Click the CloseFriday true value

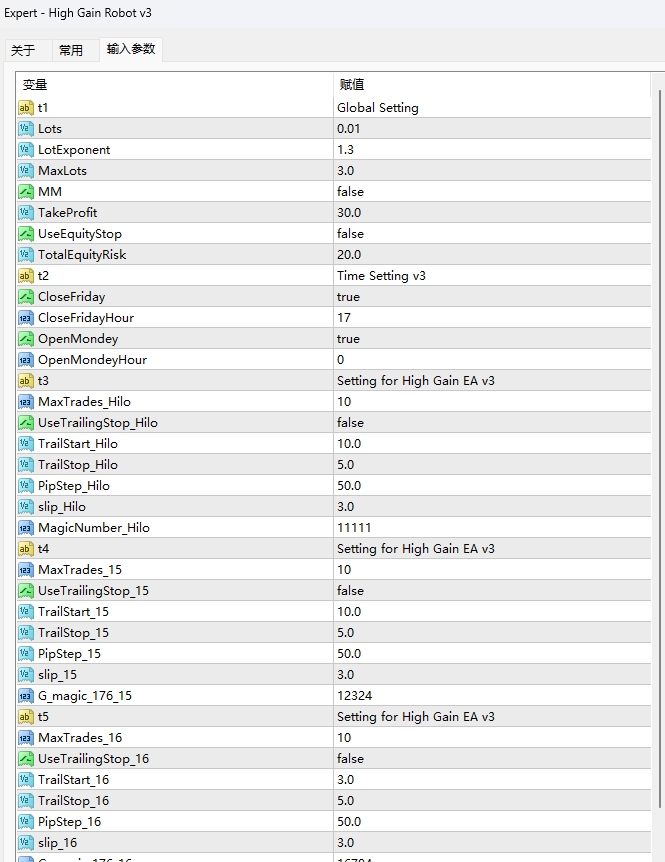pyautogui.click(x=348, y=297)
